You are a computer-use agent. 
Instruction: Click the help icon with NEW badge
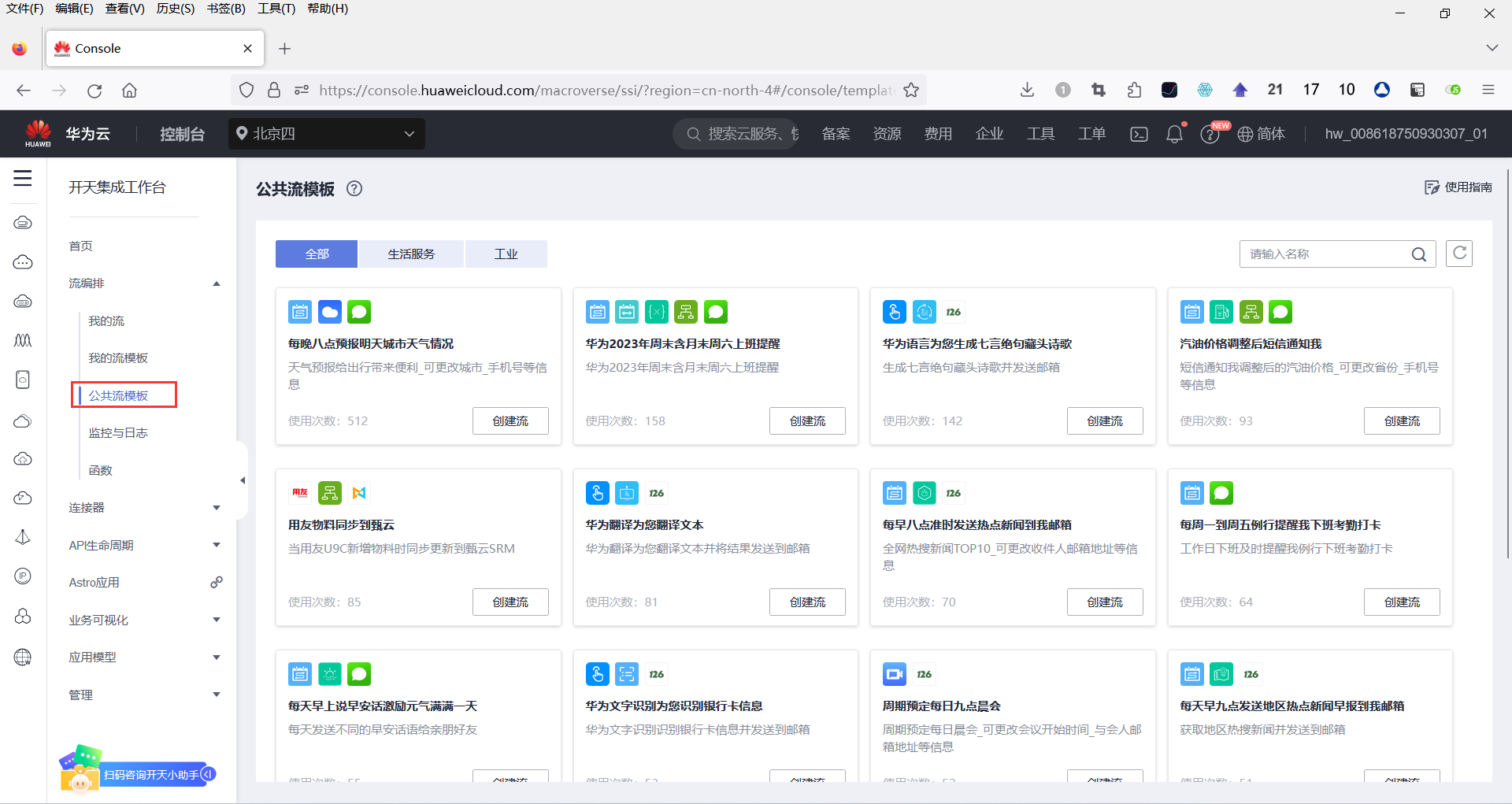pos(1210,134)
